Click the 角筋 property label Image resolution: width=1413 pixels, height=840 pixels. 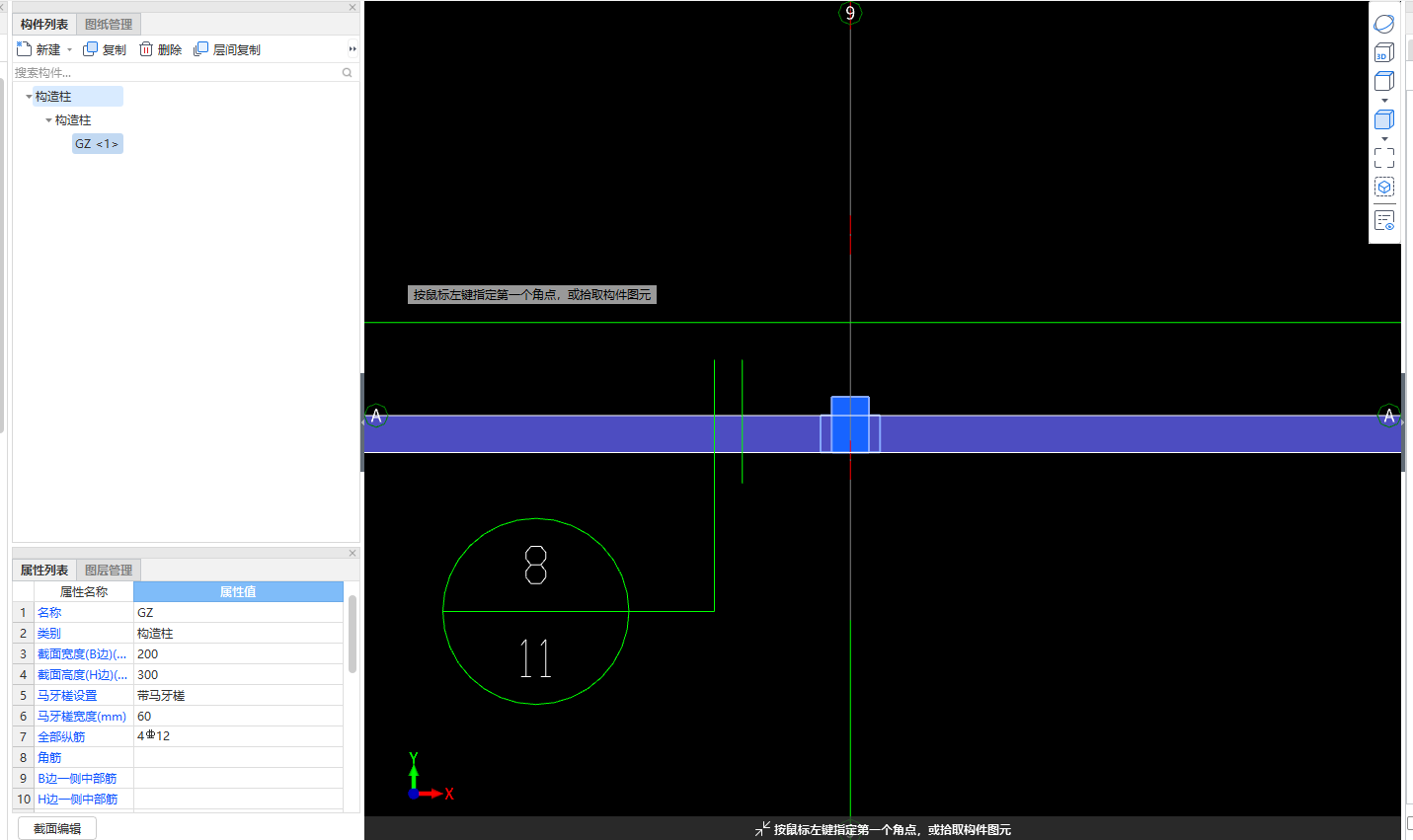(49, 758)
